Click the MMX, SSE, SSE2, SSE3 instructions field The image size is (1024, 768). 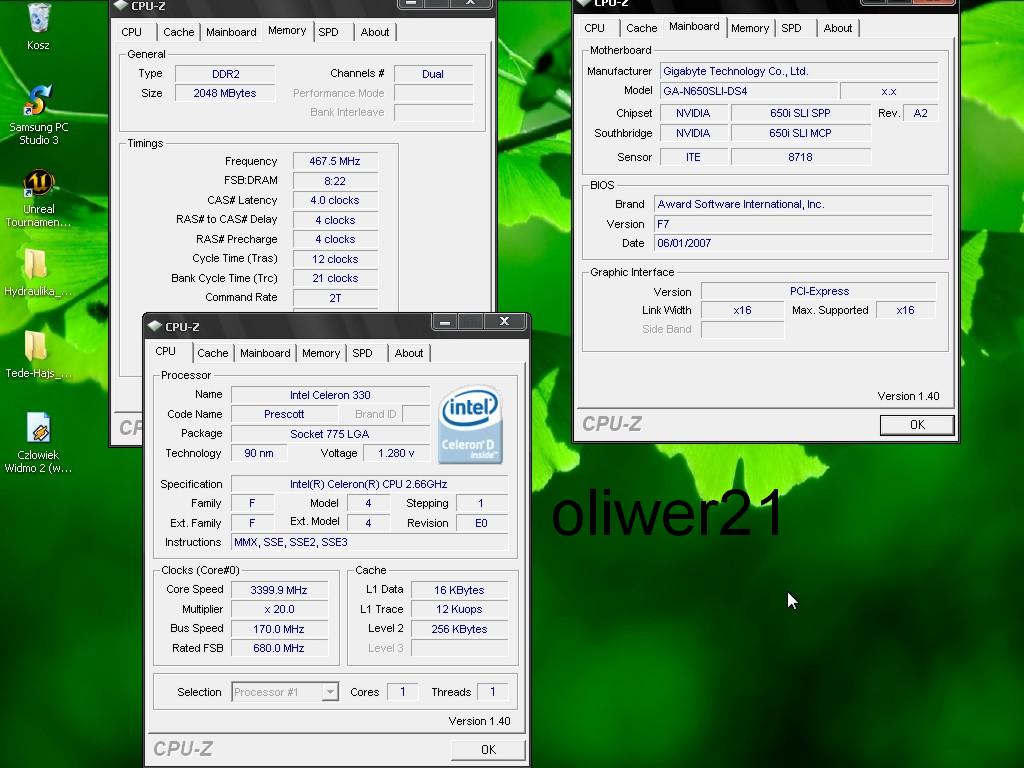click(x=370, y=542)
